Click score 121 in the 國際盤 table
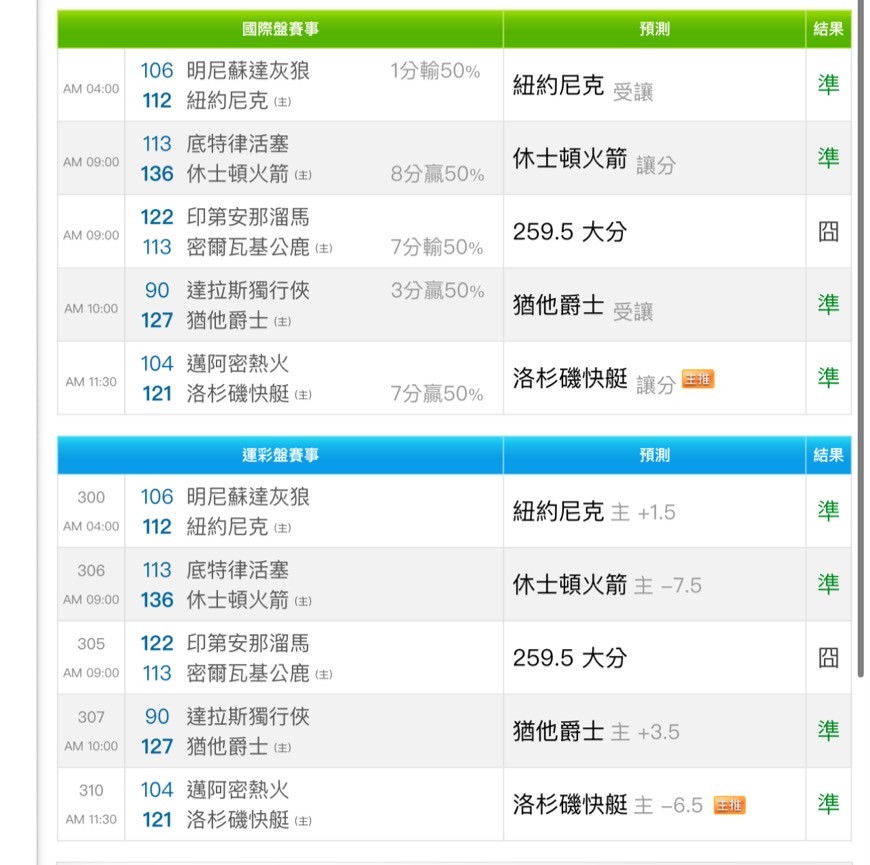Screen dimensions: 870x865 tap(157, 393)
